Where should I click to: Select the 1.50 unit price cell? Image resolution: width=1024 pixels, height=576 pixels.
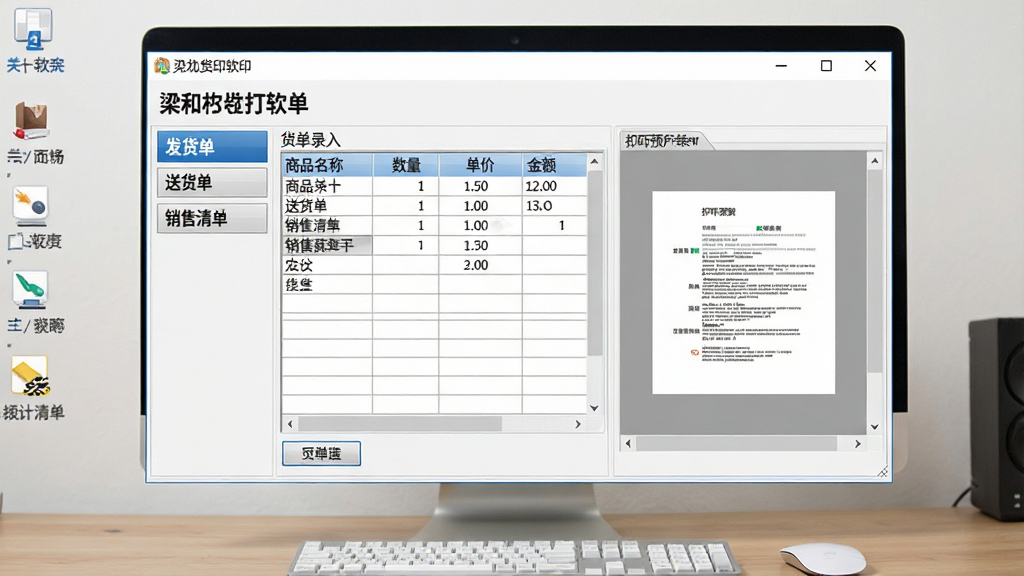480,186
